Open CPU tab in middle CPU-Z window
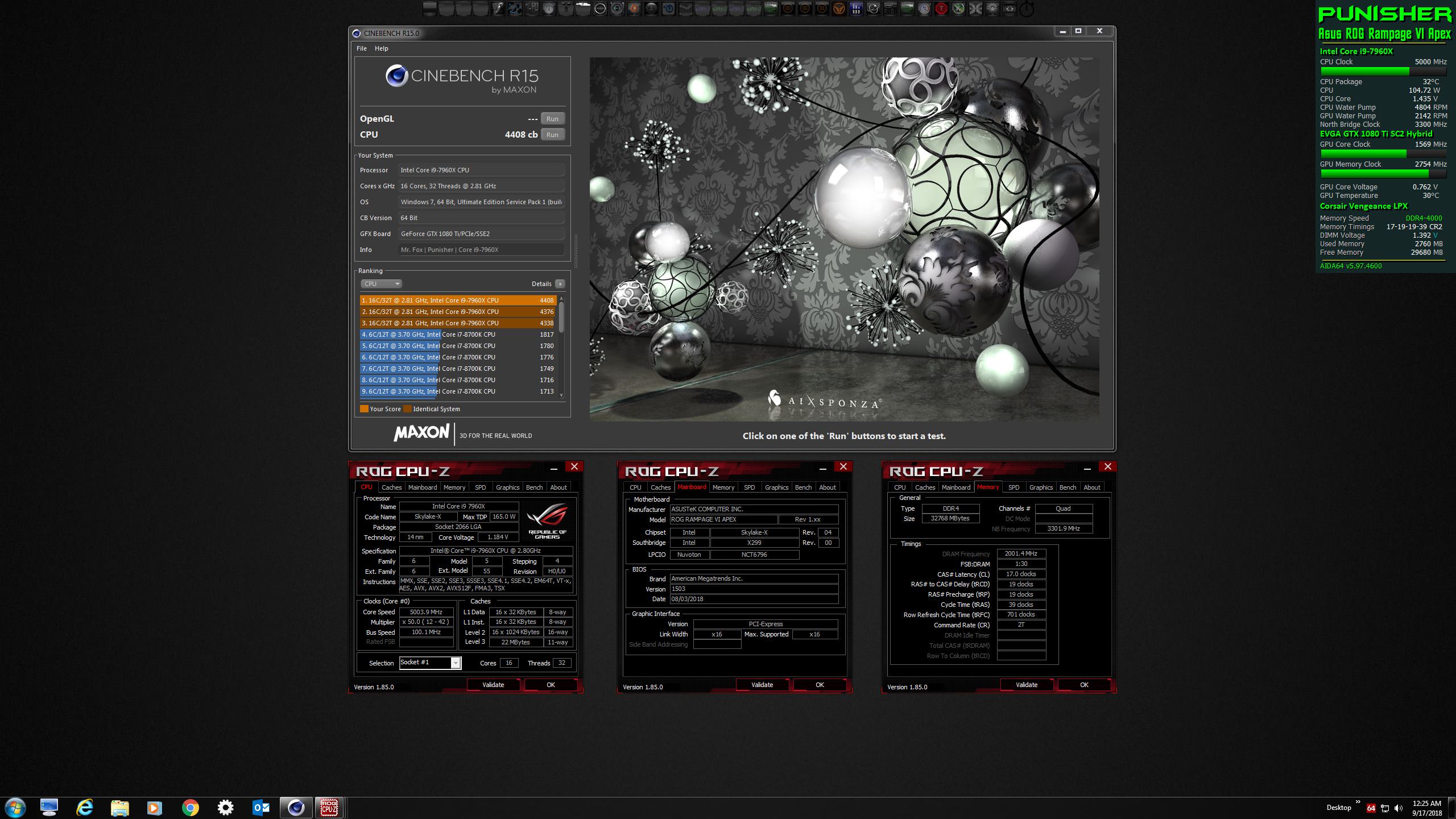The image size is (1456, 819). [x=635, y=487]
